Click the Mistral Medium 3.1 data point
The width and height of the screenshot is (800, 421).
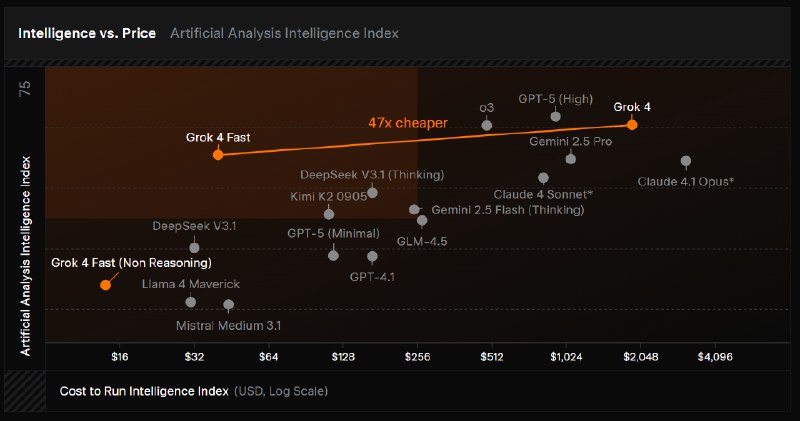click(x=229, y=305)
